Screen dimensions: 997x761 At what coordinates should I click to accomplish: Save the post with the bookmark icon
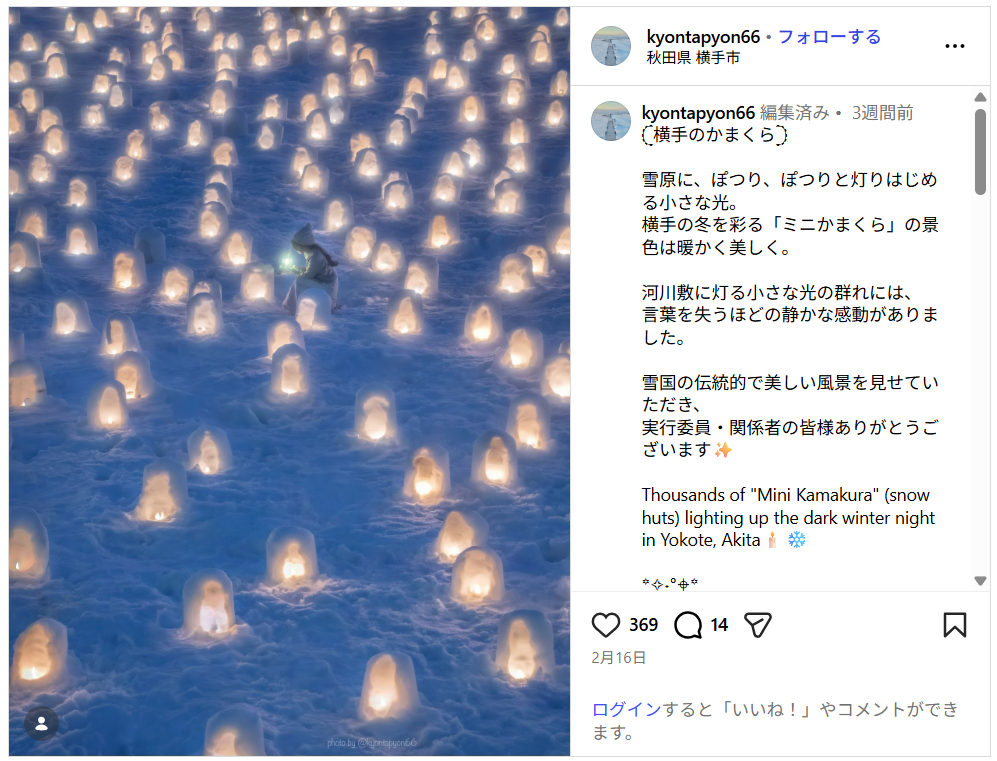(954, 625)
